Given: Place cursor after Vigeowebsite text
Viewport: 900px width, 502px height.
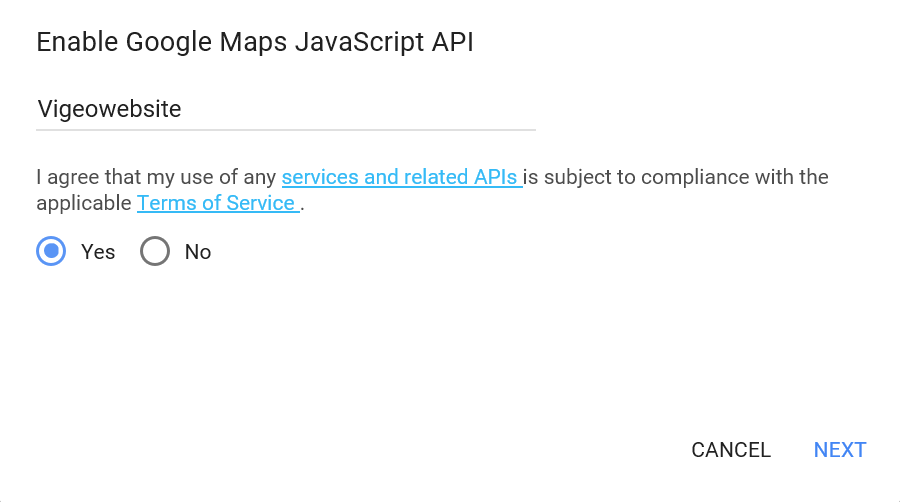Looking at the screenshot, I should tap(183, 109).
